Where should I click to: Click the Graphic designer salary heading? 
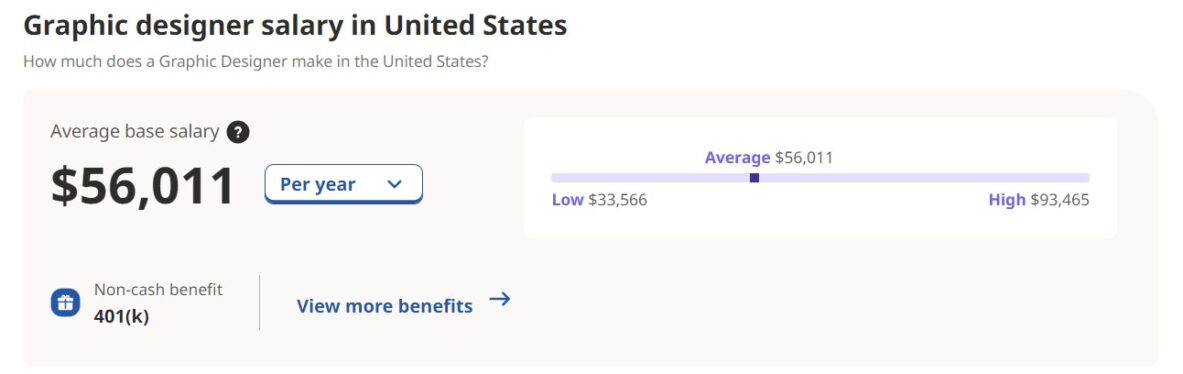[295, 26]
